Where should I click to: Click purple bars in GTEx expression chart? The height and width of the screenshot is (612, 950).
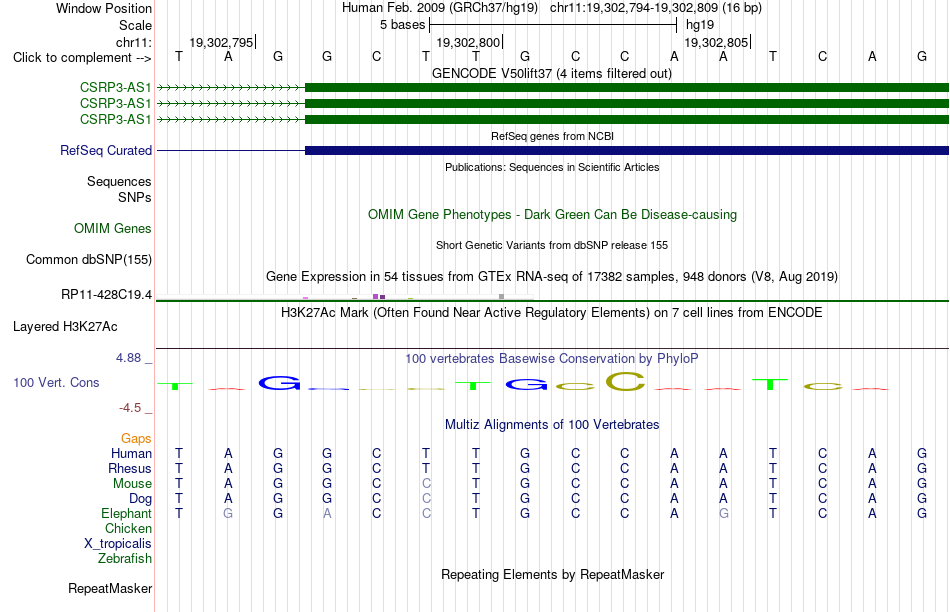(x=379, y=296)
